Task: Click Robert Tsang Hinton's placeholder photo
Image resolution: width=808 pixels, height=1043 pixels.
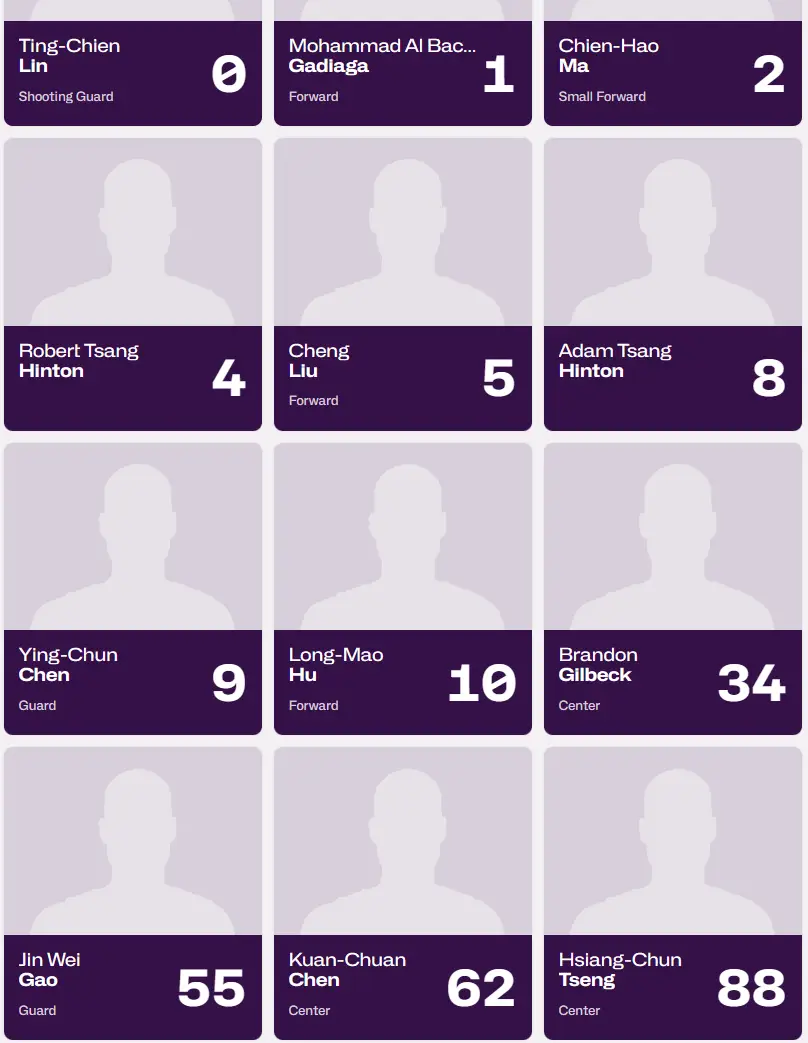Action: click(133, 232)
